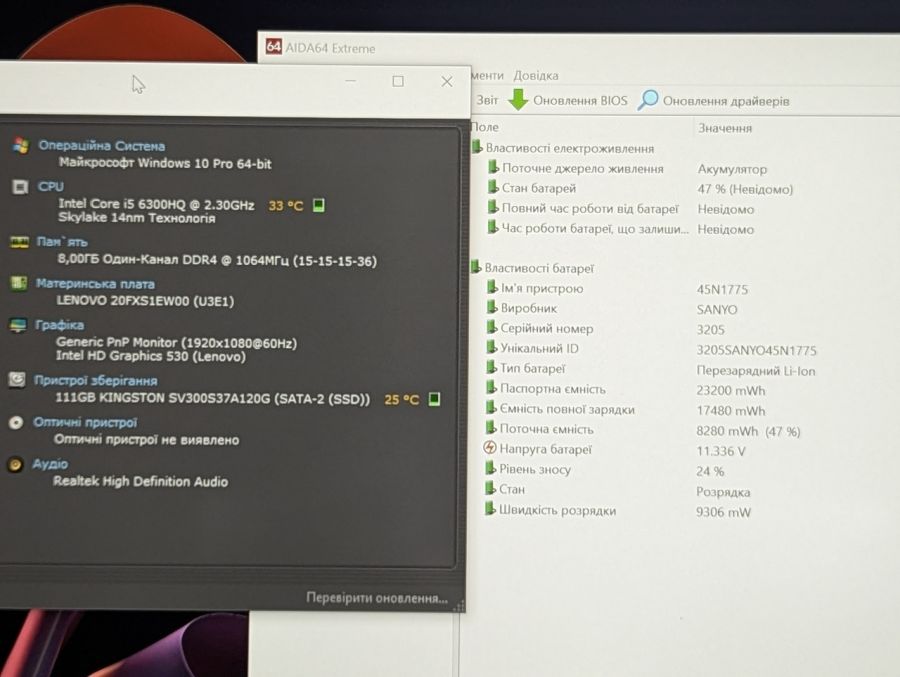
Task: Click the Материнська плата board icon
Action: (x=18, y=283)
